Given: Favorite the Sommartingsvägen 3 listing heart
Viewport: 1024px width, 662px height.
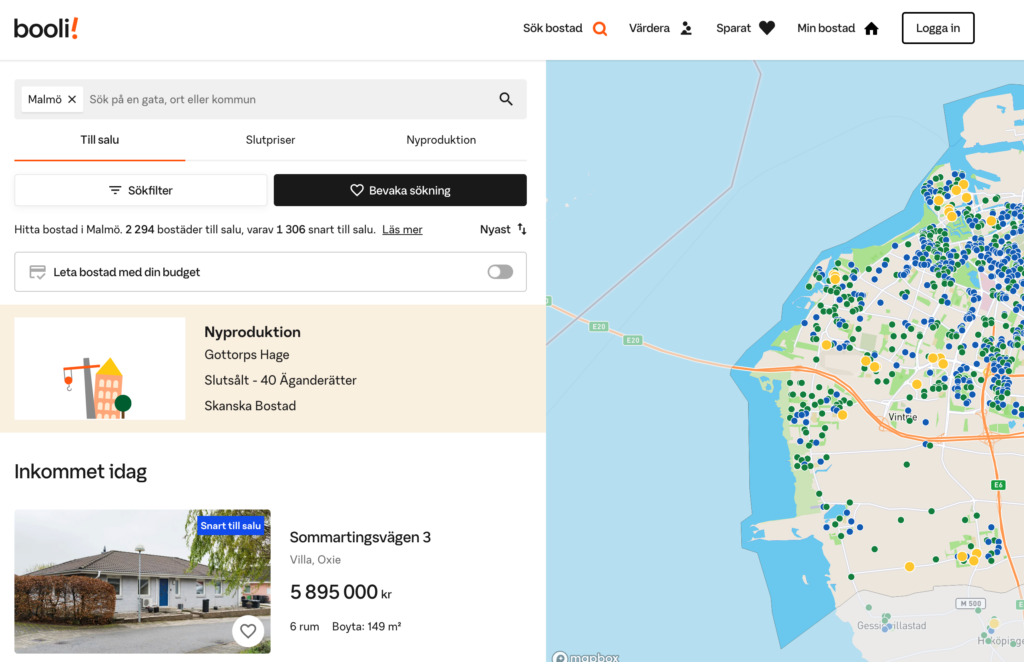Looking at the screenshot, I should click(248, 631).
